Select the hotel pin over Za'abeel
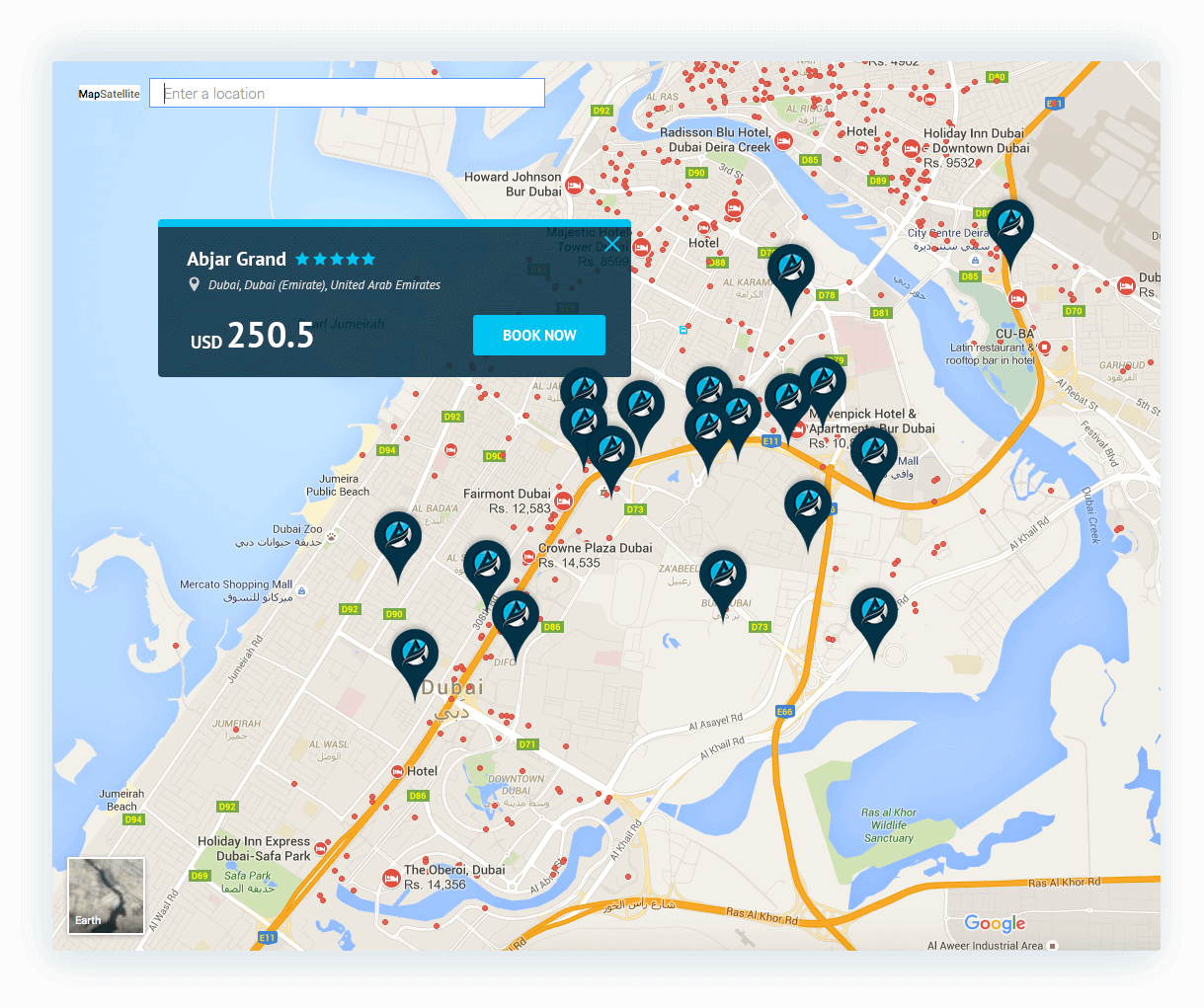 coord(722,584)
